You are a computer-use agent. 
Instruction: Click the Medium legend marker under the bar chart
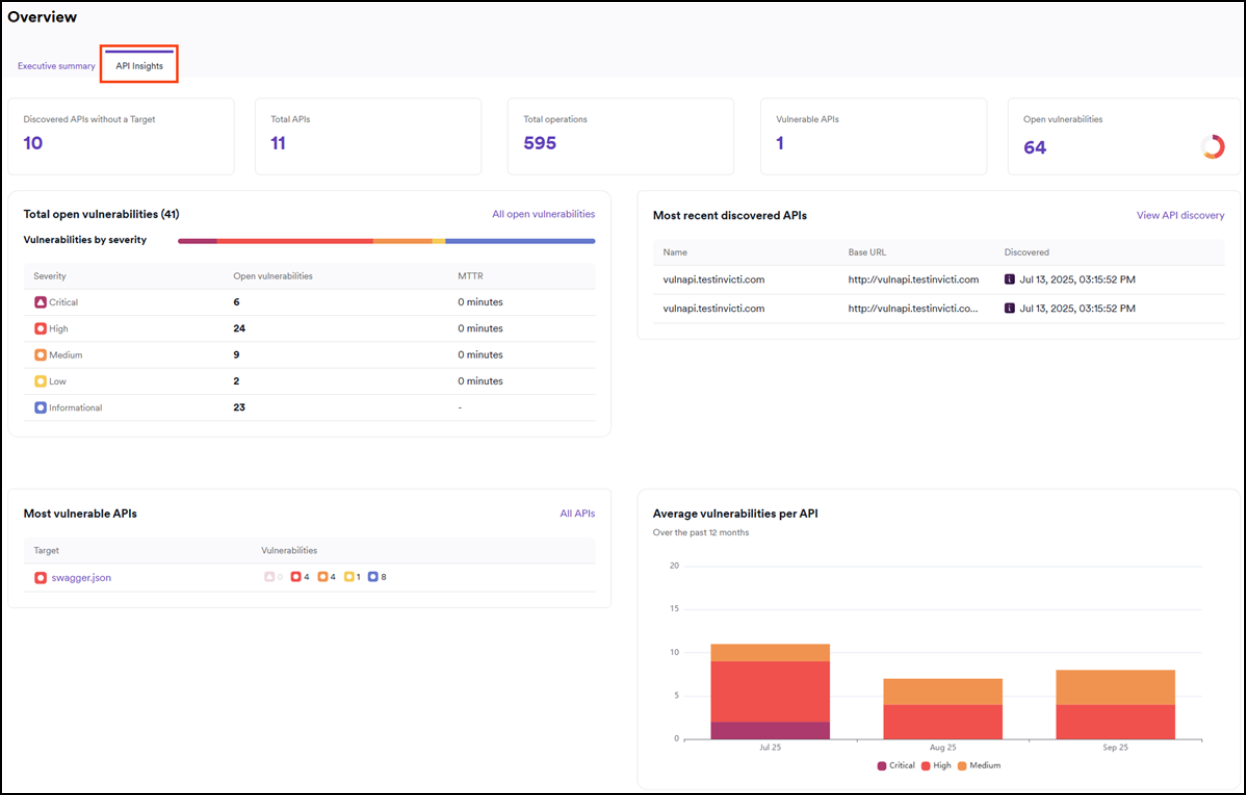click(x=963, y=765)
